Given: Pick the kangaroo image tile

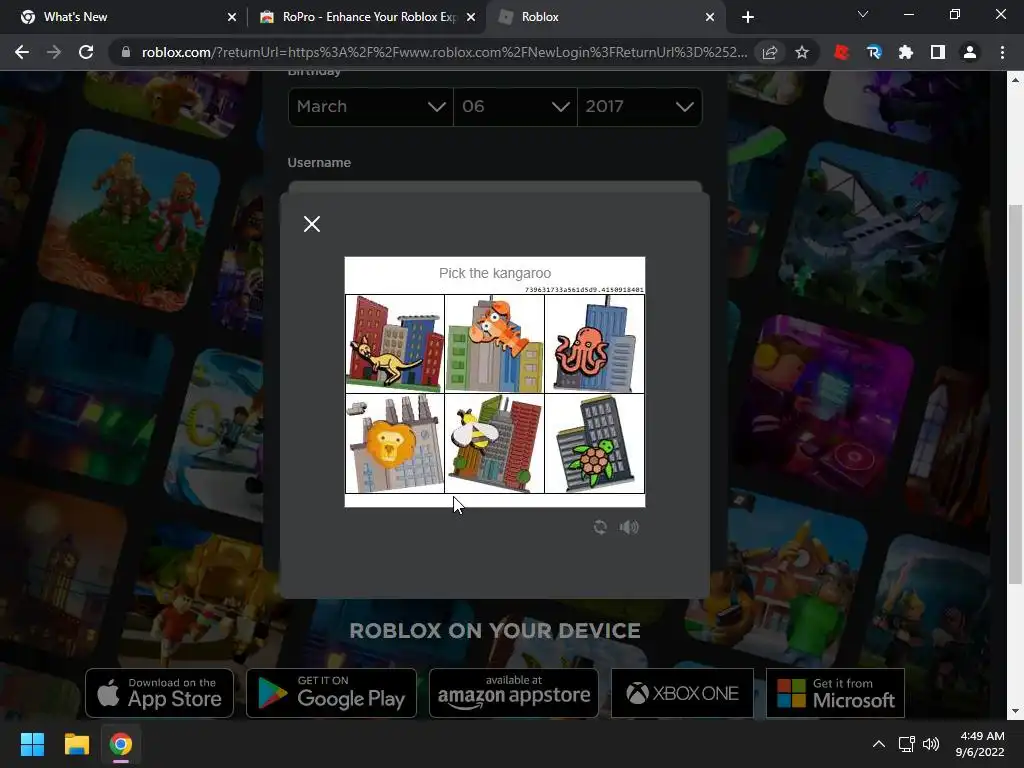Looking at the screenshot, I should 395,344.
